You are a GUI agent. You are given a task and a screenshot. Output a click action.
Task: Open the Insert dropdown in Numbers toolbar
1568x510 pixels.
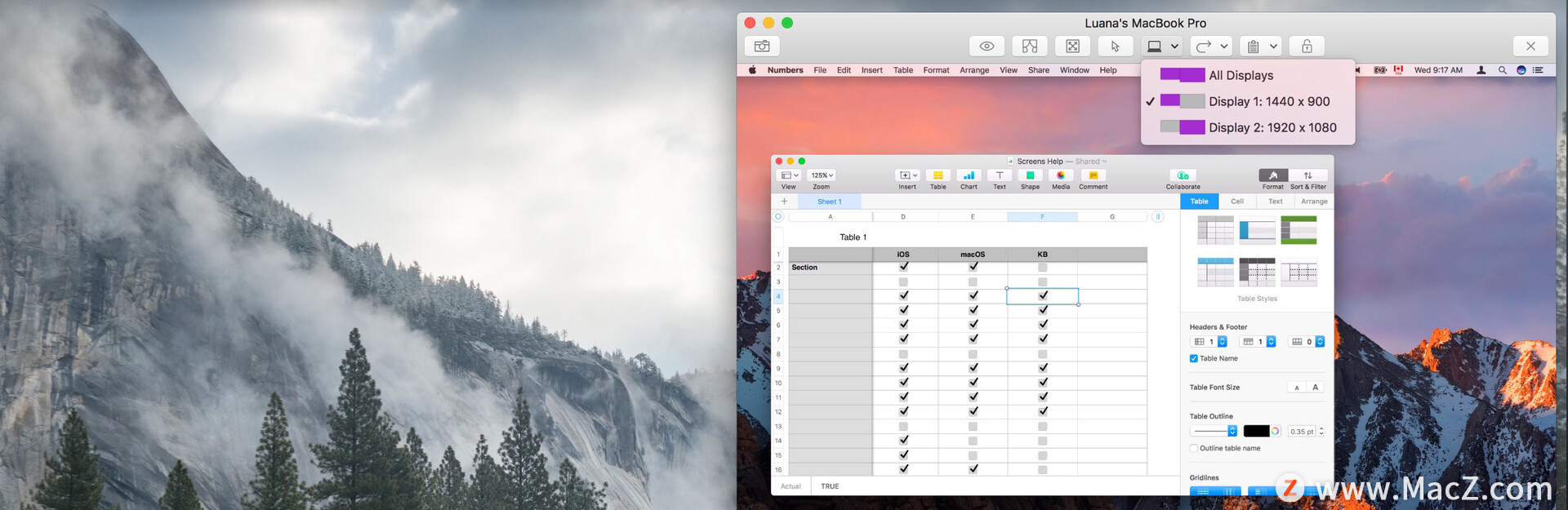point(907,175)
